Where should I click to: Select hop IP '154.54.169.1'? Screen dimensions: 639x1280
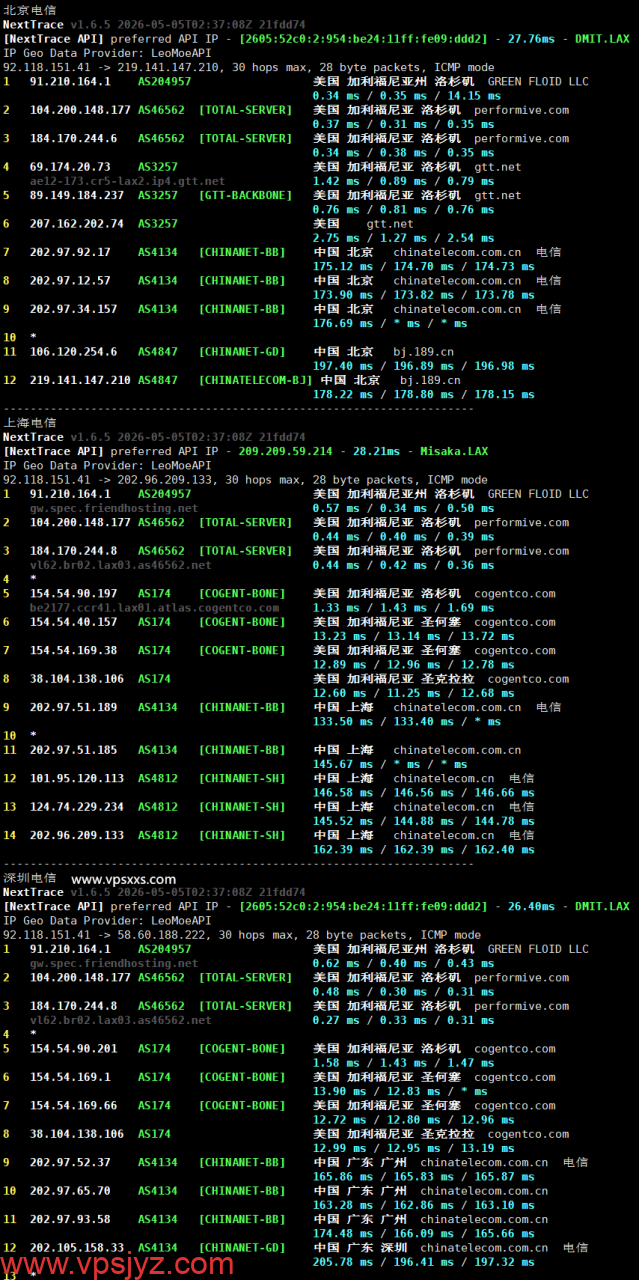tap(70, 1077)
